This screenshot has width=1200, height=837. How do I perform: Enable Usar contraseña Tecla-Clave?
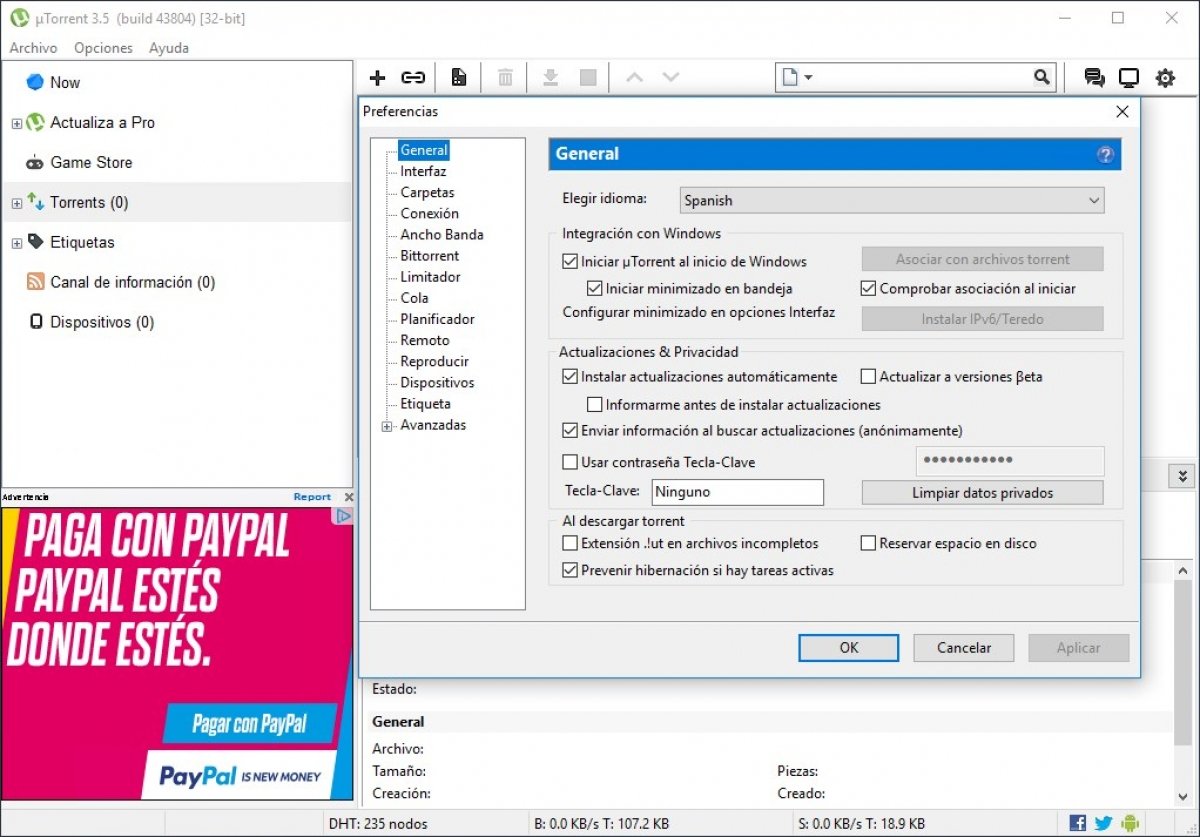(570, 462)
